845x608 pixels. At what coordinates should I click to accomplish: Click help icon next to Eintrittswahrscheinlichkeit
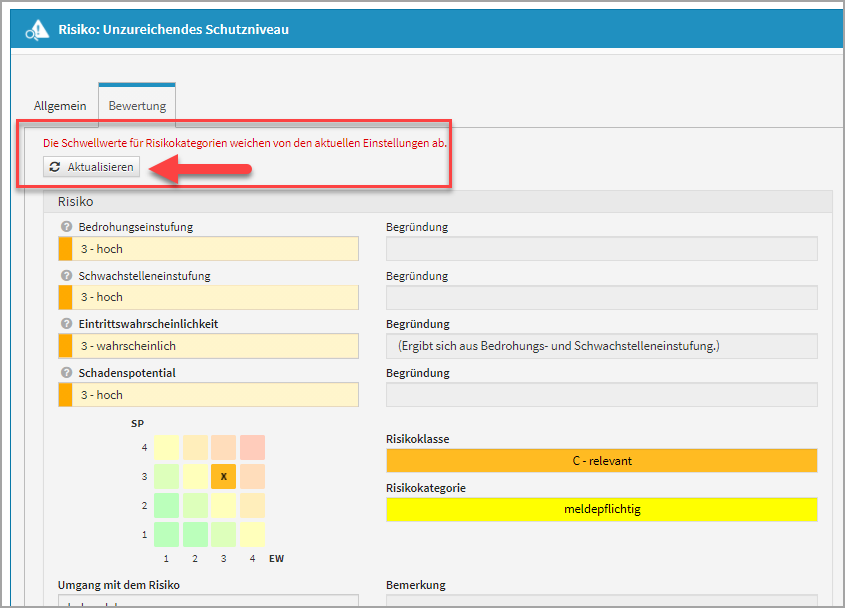66,324
